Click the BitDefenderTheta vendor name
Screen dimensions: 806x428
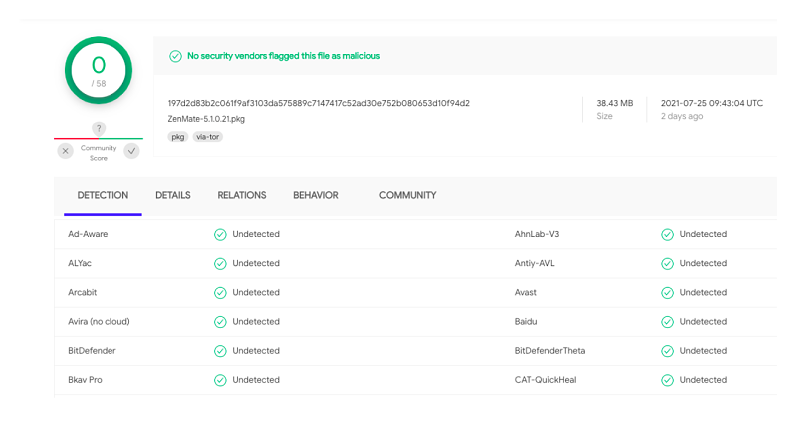tap(549, 351)
